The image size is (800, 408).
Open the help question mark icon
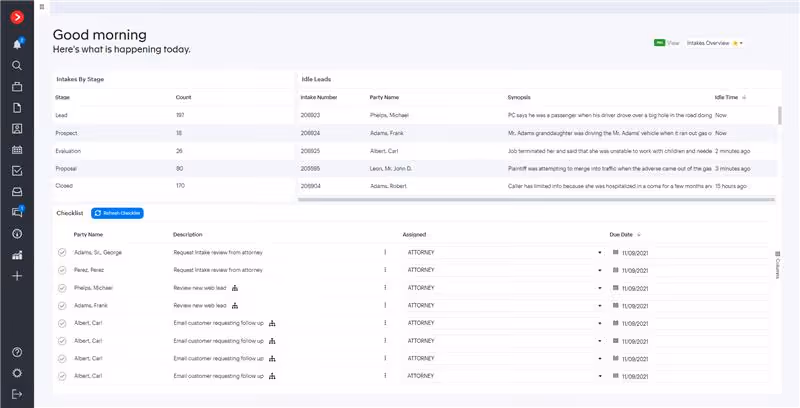[17, 352]
